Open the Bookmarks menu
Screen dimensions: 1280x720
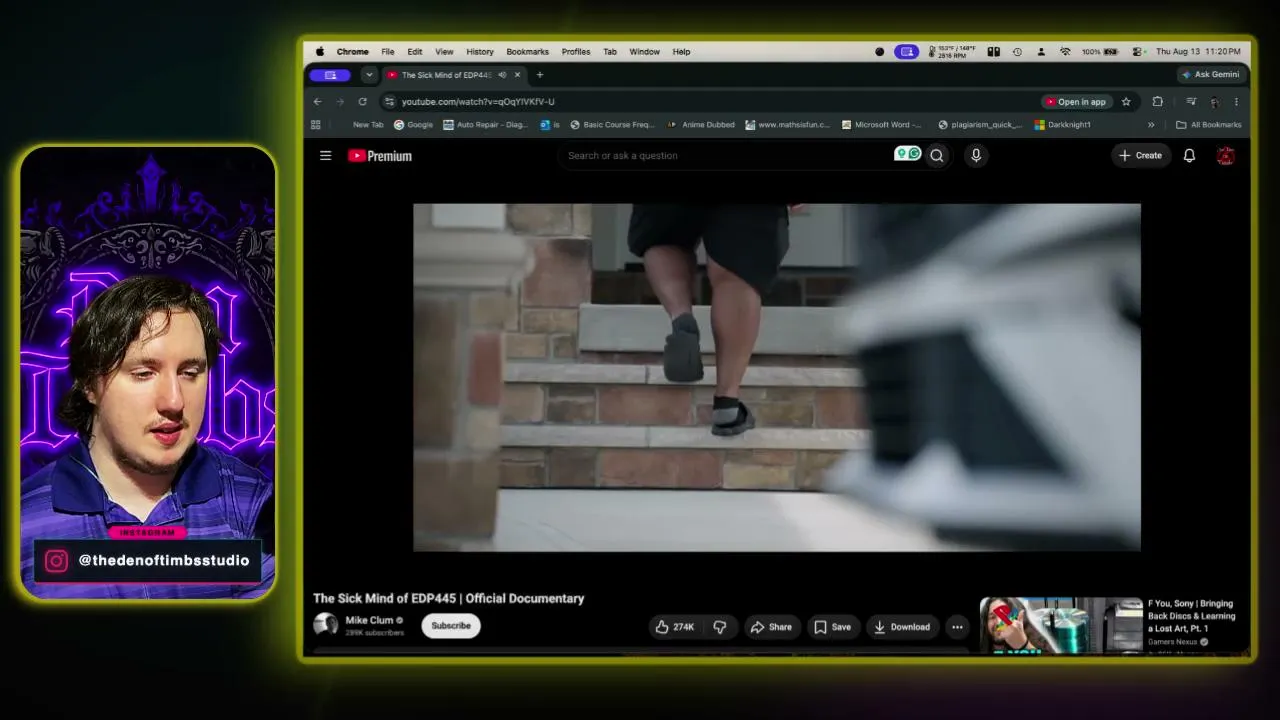click(527, 51)
